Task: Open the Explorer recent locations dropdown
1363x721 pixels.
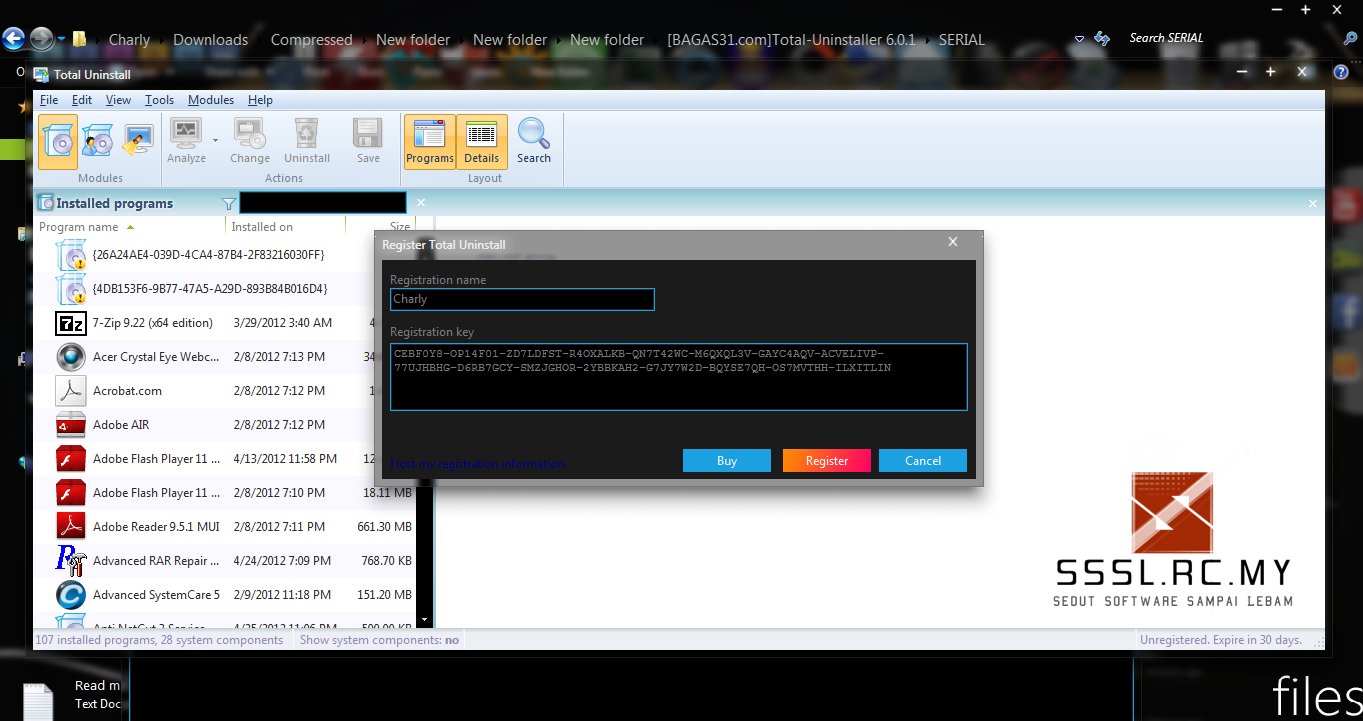Action: point(61,40)
